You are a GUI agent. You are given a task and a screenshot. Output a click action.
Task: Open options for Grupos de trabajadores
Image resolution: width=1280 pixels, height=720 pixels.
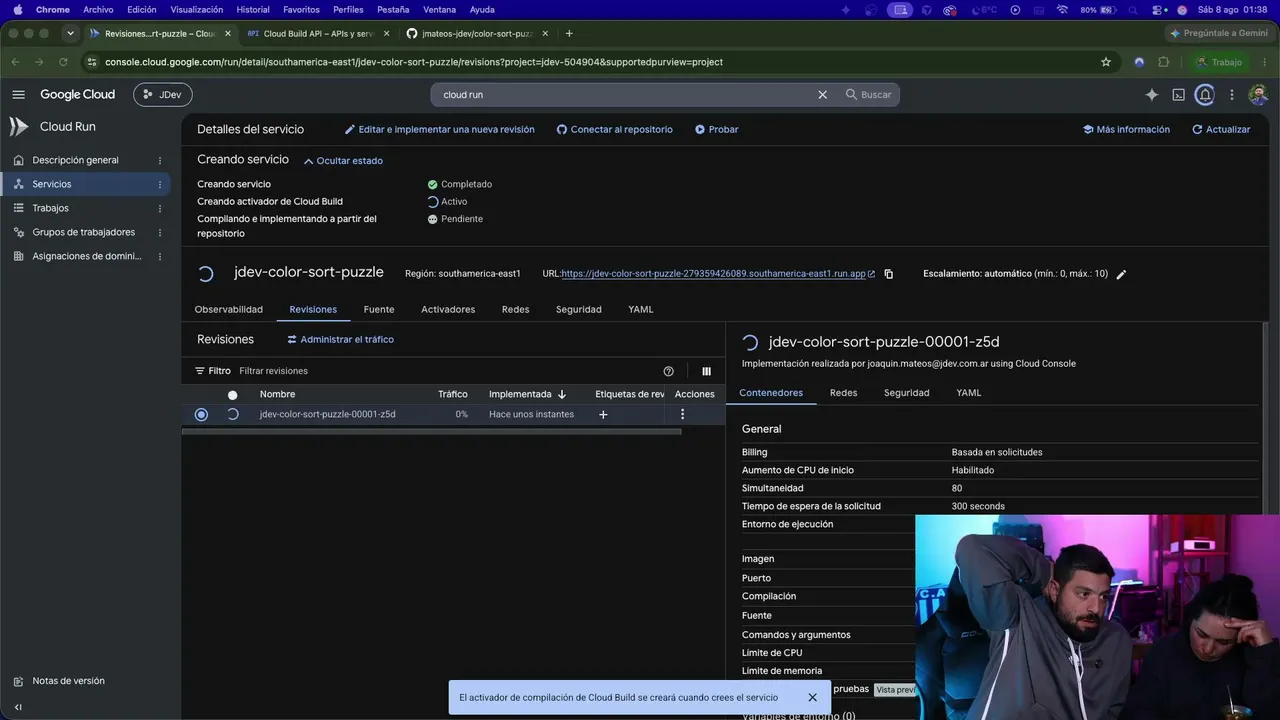(160, 232)
